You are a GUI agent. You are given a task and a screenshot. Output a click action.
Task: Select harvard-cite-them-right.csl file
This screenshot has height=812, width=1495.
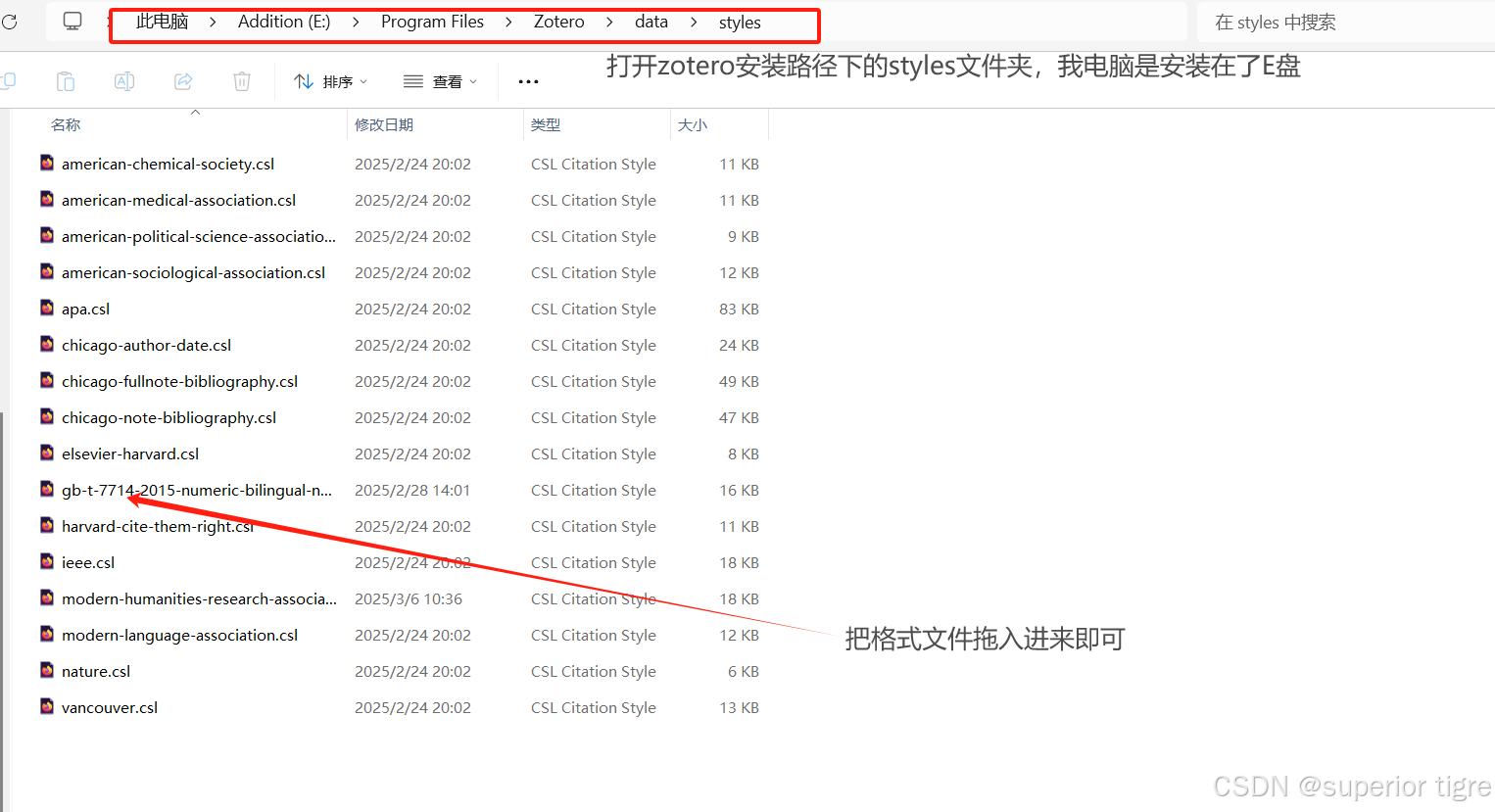coord(158,527)
